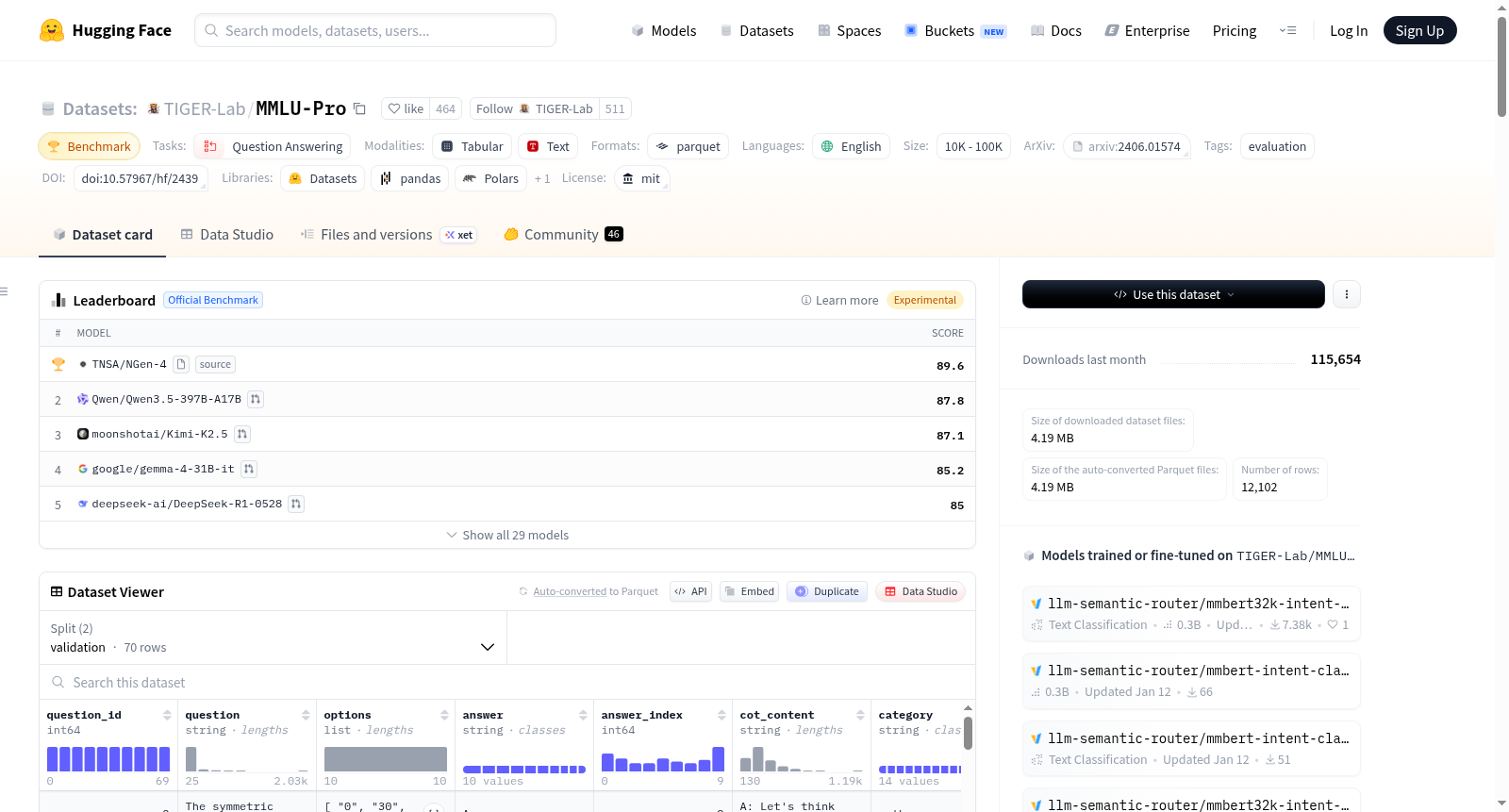The height and width of the screenshot is (812, 1509).
Task: Like the MMLU-Pro dataset
Action: (406, 108)
